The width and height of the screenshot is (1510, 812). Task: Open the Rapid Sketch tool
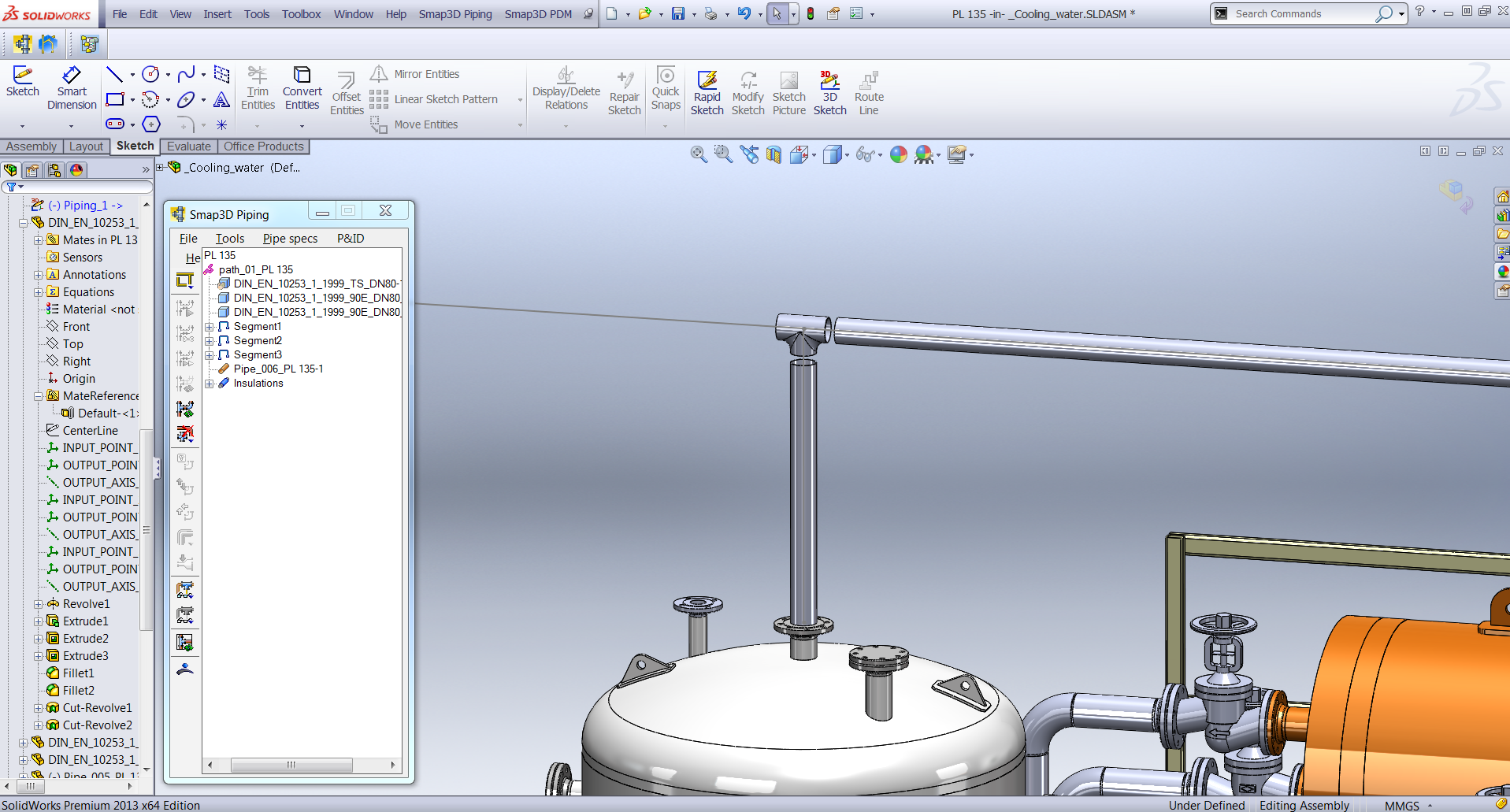(x=707, y=91)
